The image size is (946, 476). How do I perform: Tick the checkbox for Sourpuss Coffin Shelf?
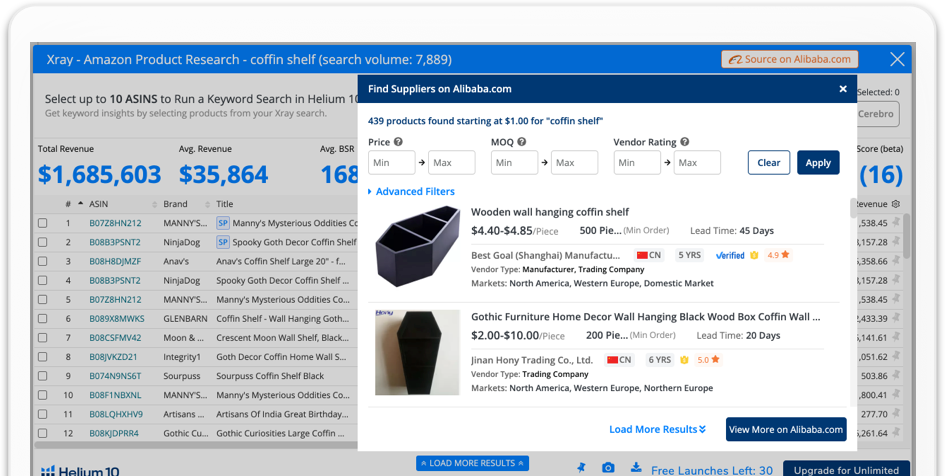pyautogui.click(x=43, y=376)
